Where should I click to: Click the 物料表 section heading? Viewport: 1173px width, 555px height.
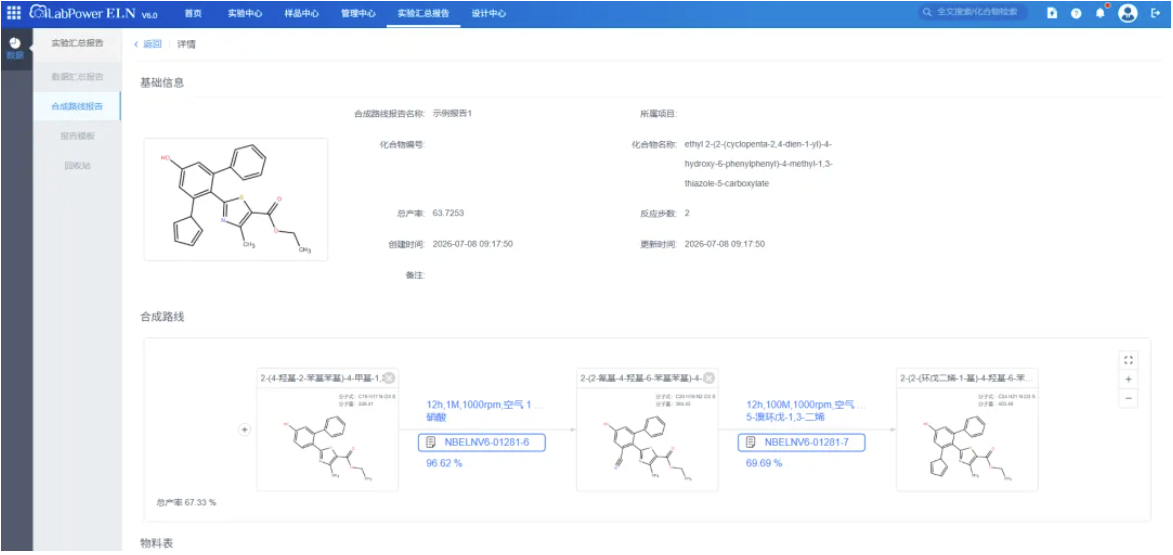click(157, 543)
